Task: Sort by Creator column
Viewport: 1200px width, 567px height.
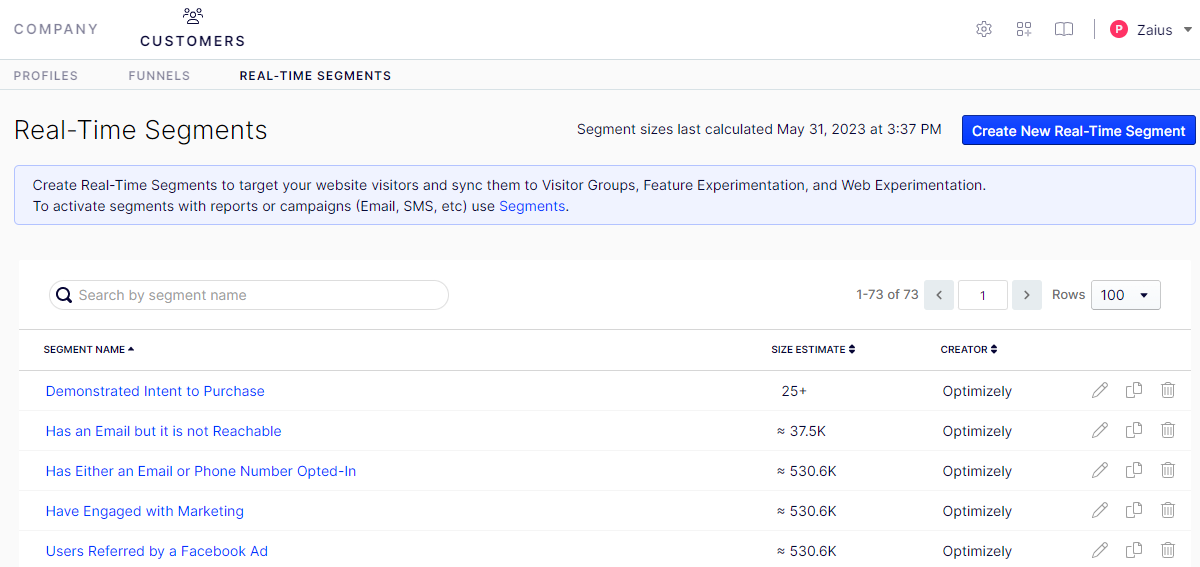Action: point(969,350)
